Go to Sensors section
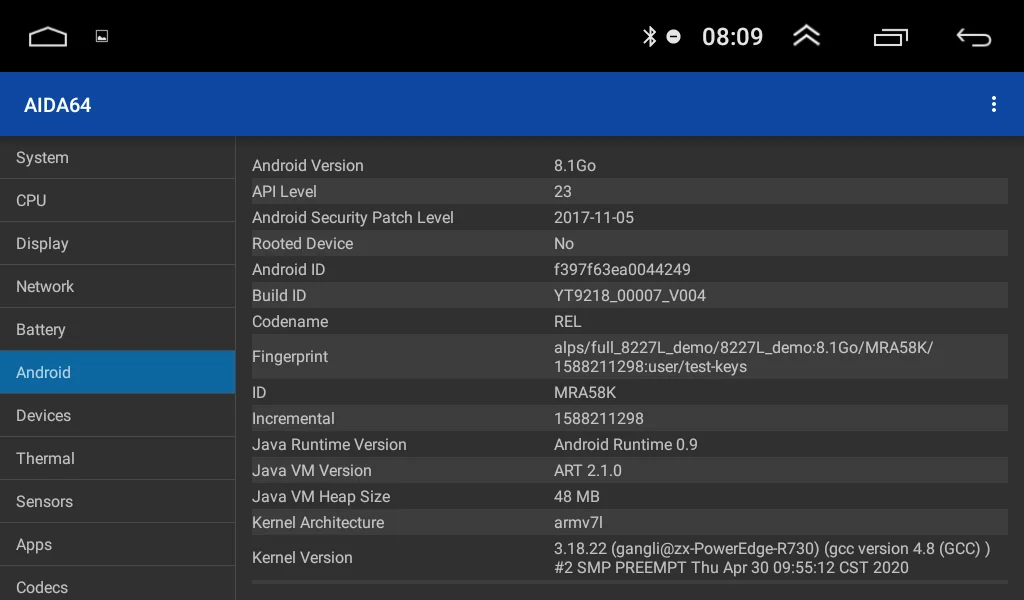Viewport: 1024px width, 600px height. click(118, 501)
